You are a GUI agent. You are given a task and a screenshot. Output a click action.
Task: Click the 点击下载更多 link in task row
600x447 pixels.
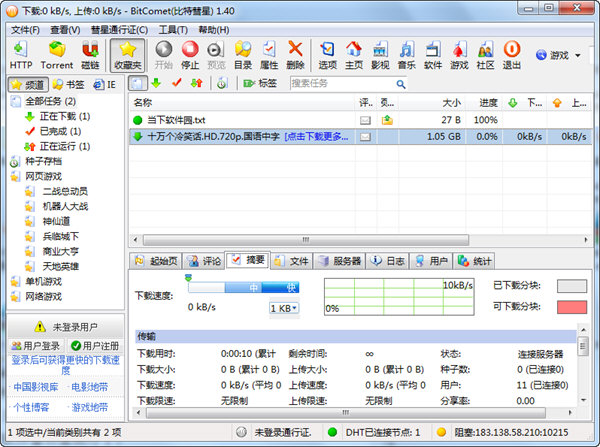tap(316, 137)
